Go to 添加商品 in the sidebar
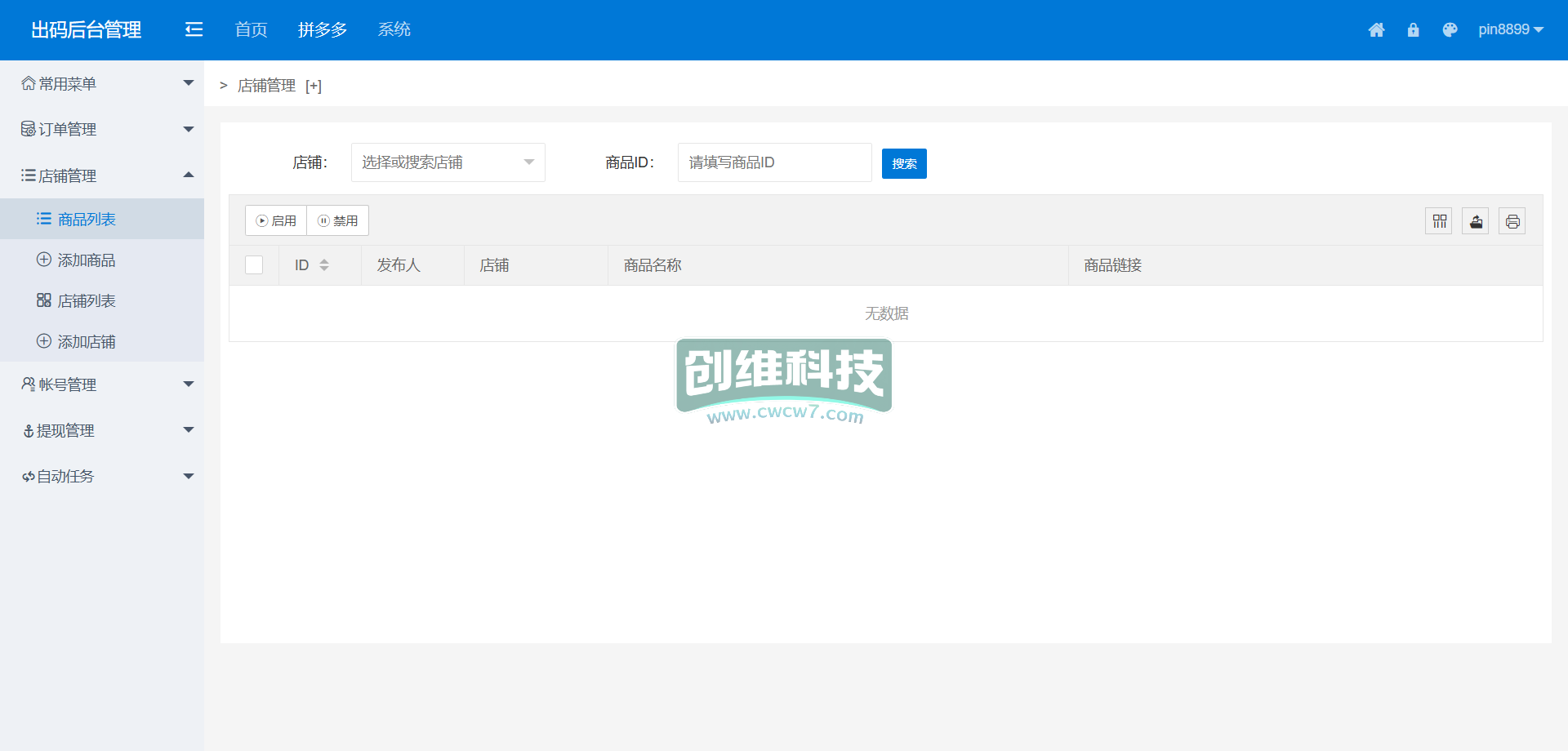 [x=87, y=260]
